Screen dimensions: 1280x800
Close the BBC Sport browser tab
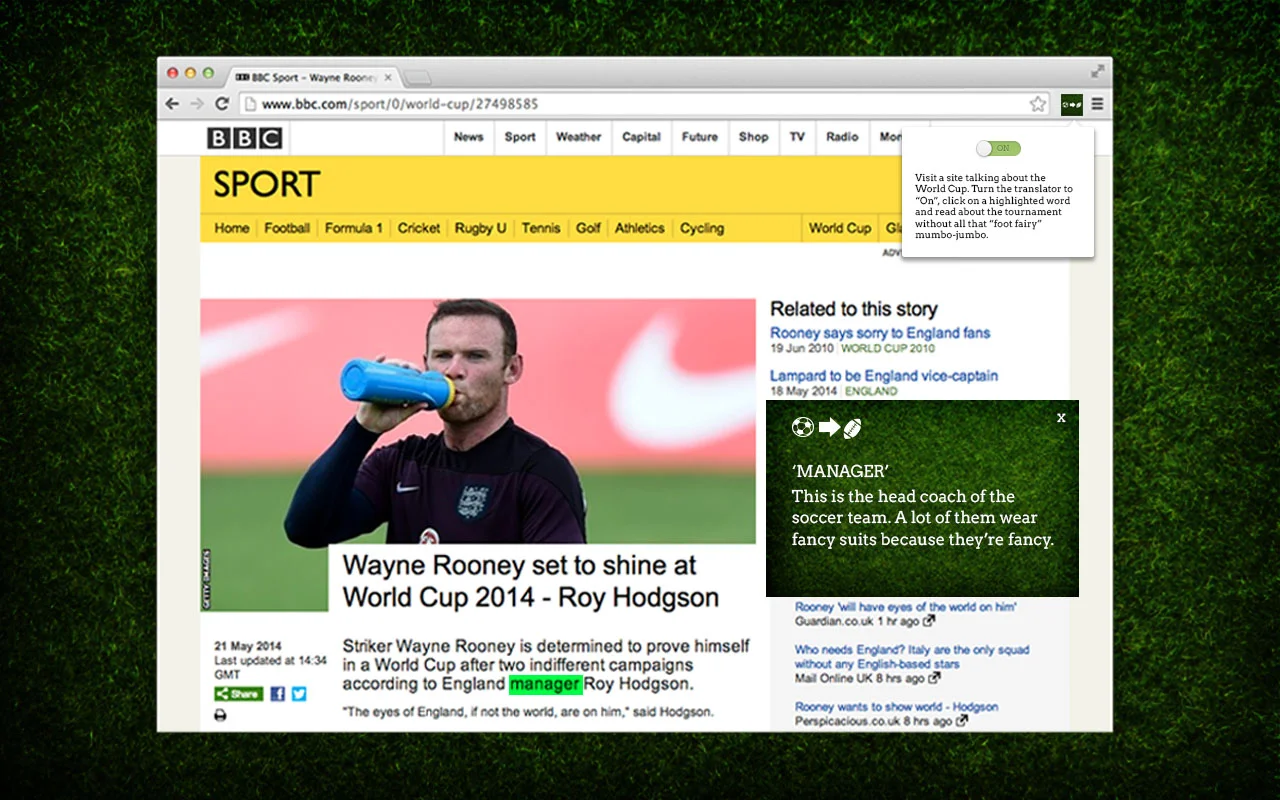[389, 77]
